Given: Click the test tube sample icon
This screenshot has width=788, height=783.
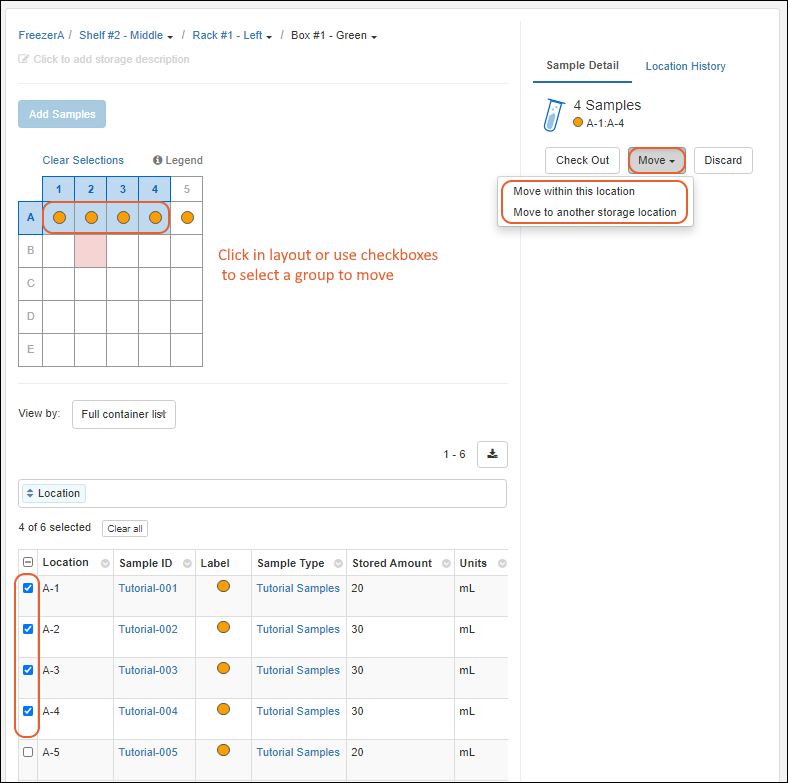Looking at the screenshot, I should (x=553, y=114).
